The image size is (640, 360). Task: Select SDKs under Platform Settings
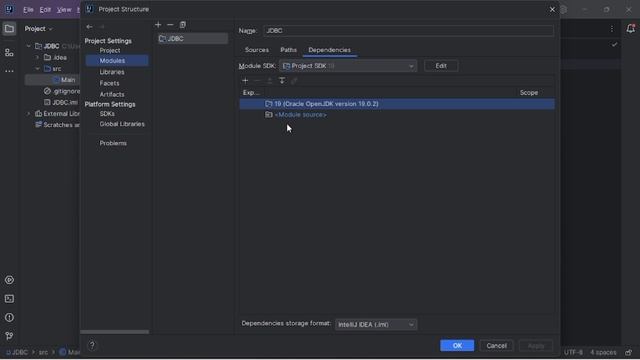(107, 113)
